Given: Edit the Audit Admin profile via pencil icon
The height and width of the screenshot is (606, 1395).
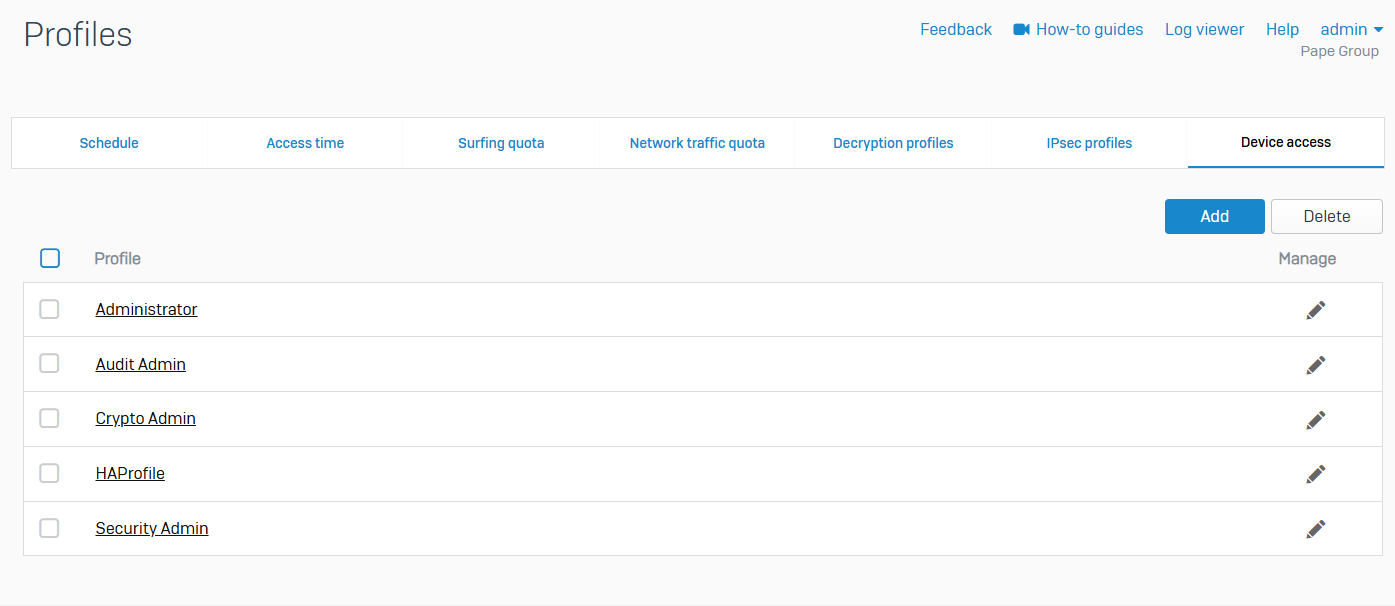Looking at the screenshot, I should pos(1316,365).
